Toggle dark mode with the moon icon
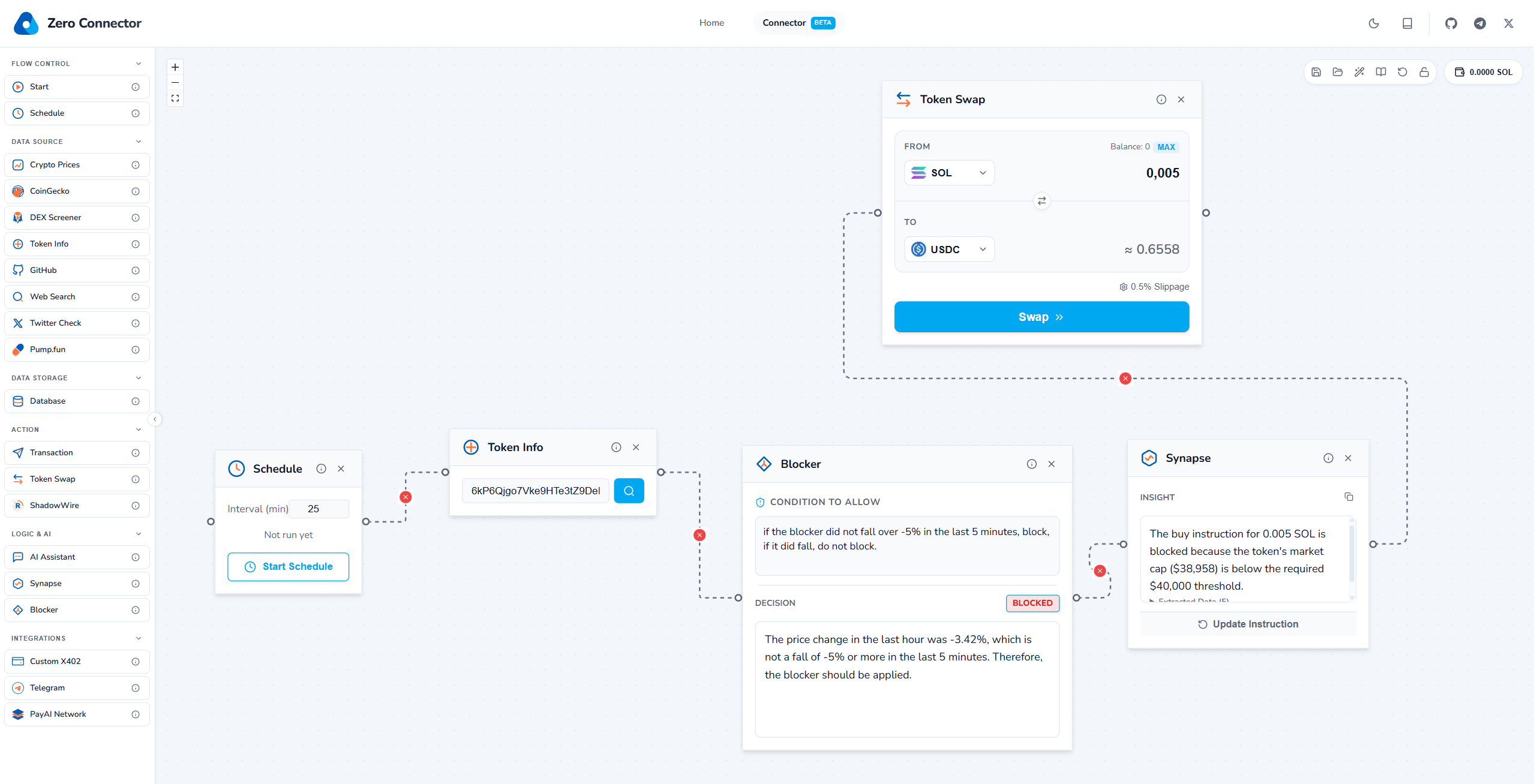 click(x=1373, y=23)
